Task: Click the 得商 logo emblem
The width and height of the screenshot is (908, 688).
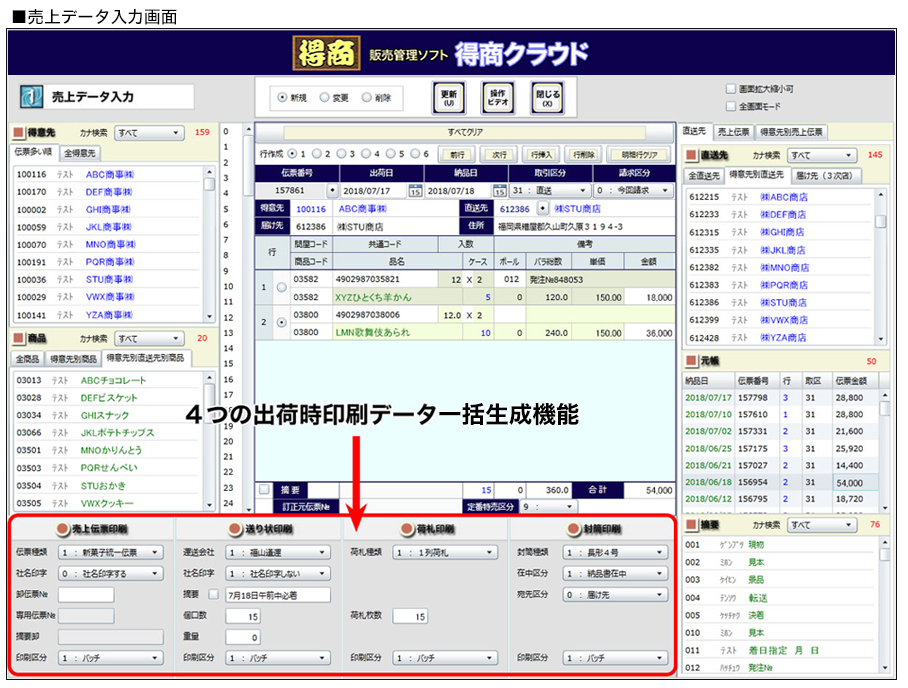Action: [x=326, y=53]
